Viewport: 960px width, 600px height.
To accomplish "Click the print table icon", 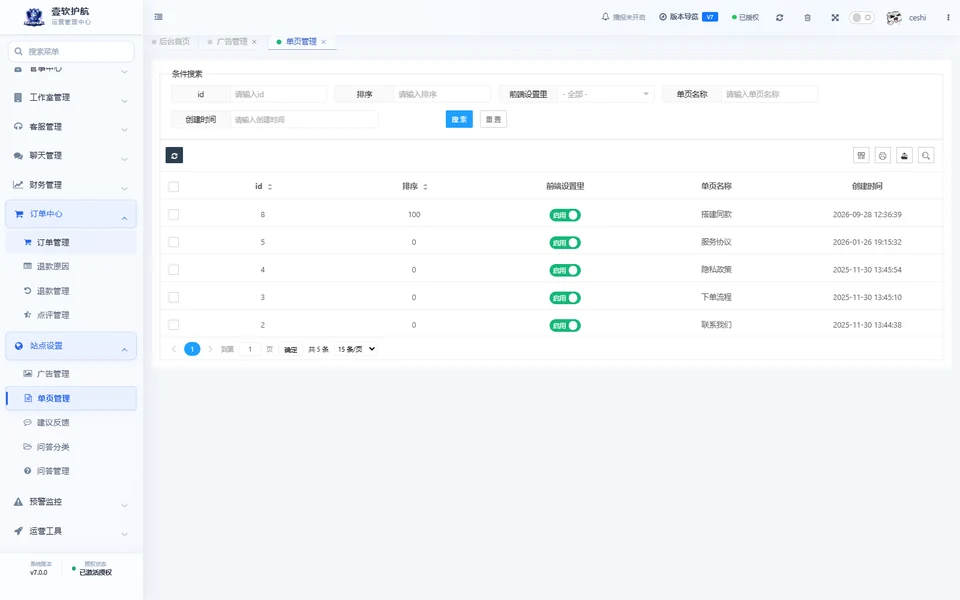I will click(883, 156).
